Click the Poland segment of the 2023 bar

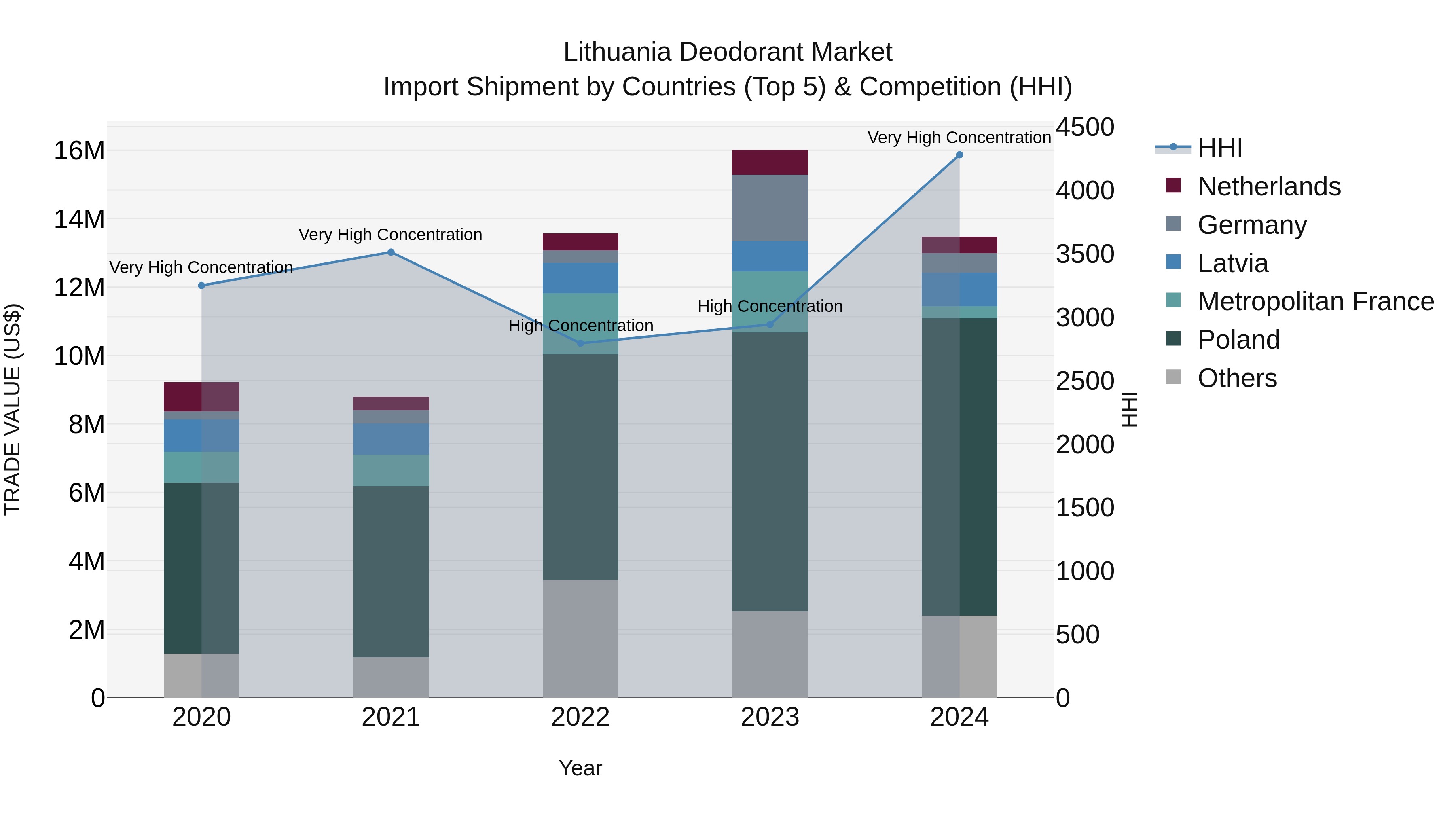(770, 472)
